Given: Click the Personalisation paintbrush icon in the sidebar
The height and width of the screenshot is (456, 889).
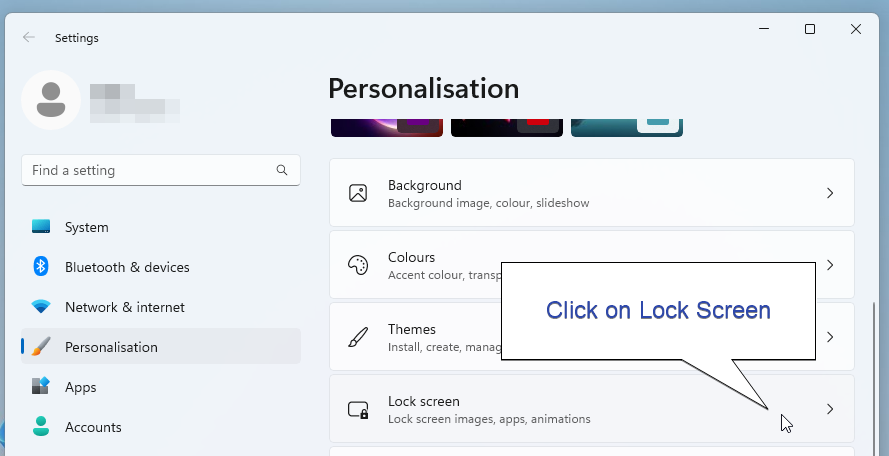Looking at the screenshot, I should pyautogui.click(x=41, y=347).
